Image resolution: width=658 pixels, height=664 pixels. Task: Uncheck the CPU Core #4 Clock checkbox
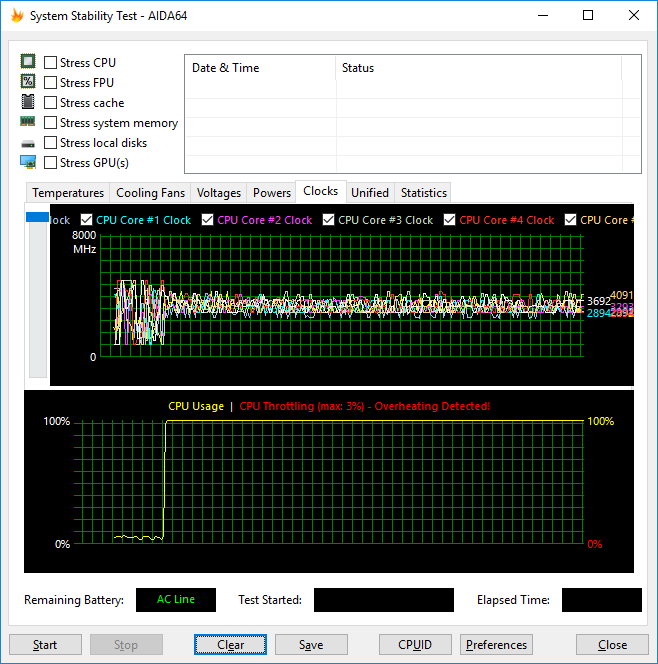450,220
